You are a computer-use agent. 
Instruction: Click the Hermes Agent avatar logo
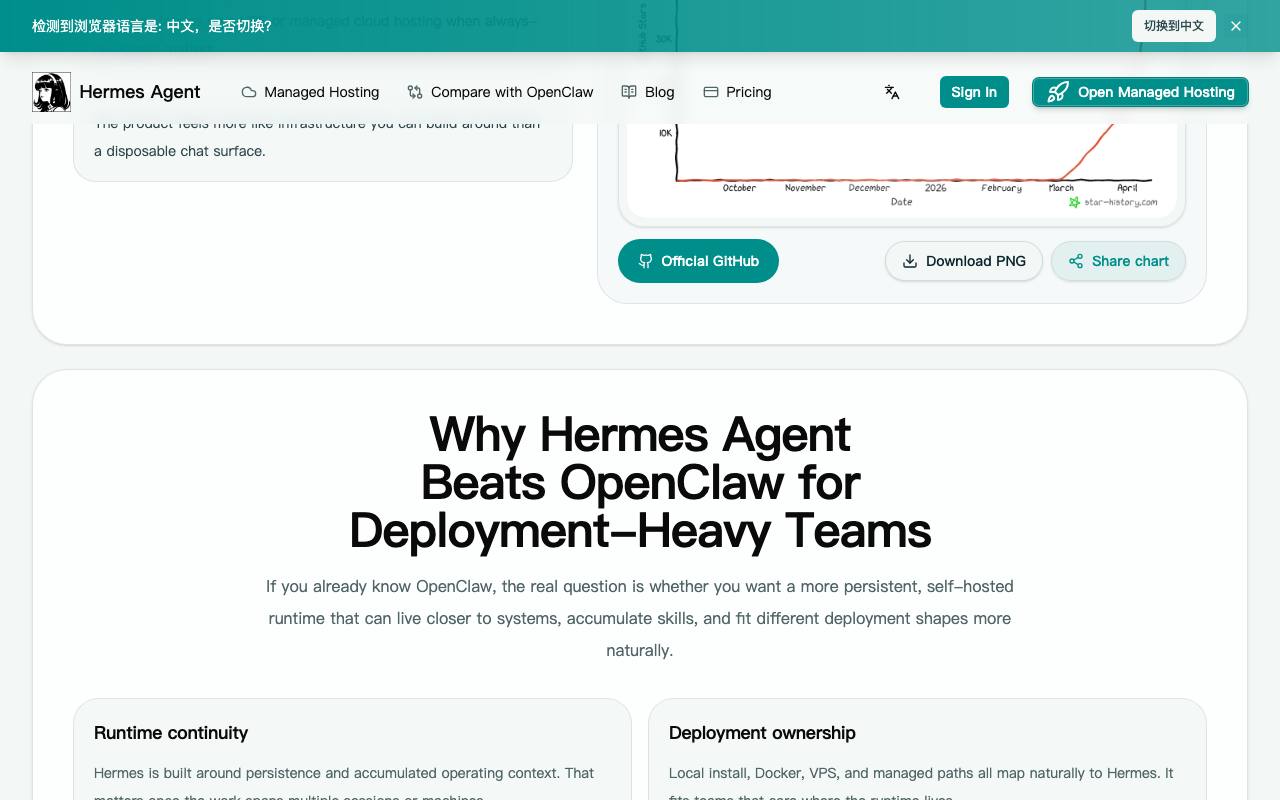click(51, 92)
